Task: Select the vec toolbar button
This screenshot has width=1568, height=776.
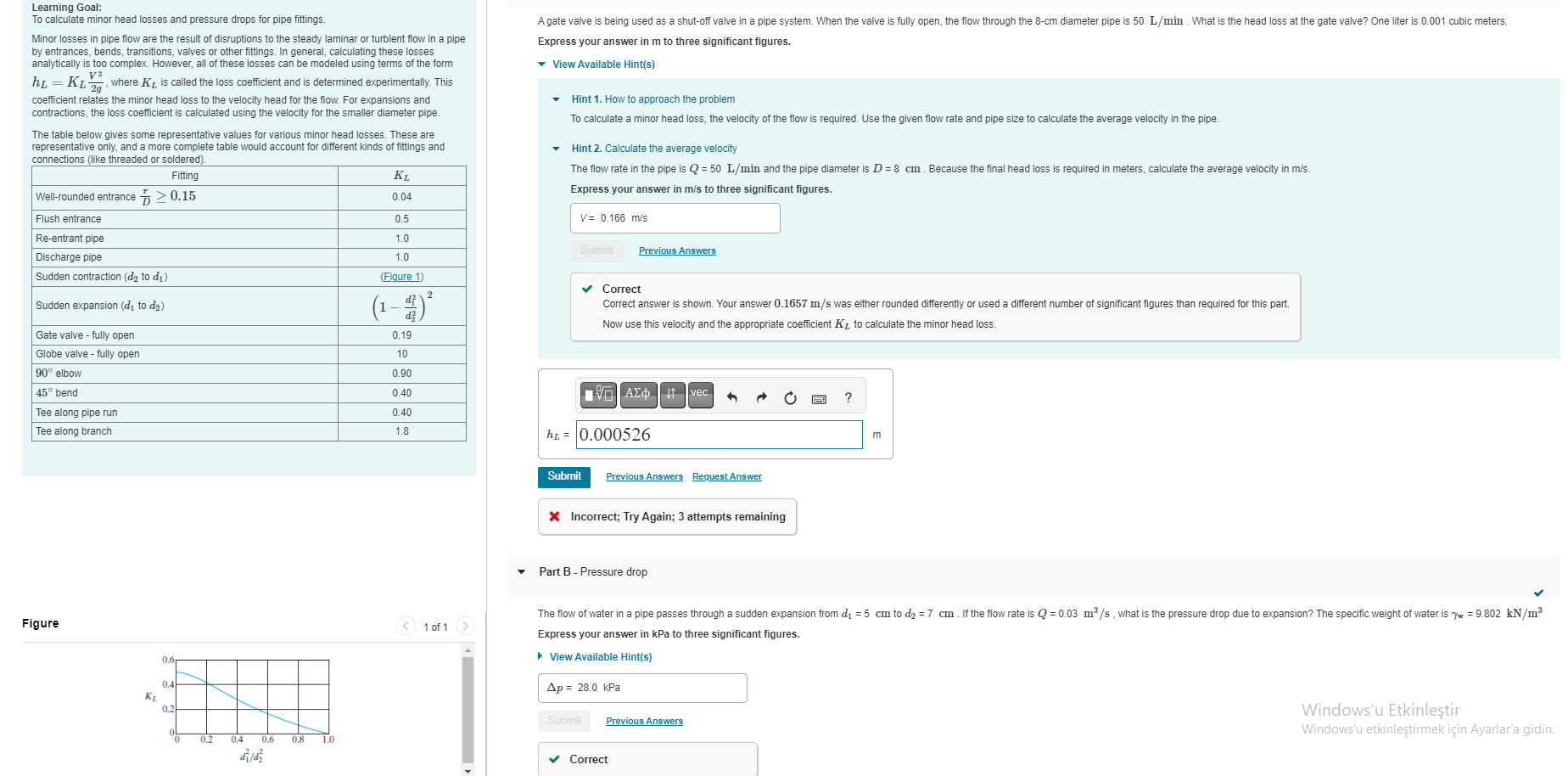Action: click(x=700, y=395)
